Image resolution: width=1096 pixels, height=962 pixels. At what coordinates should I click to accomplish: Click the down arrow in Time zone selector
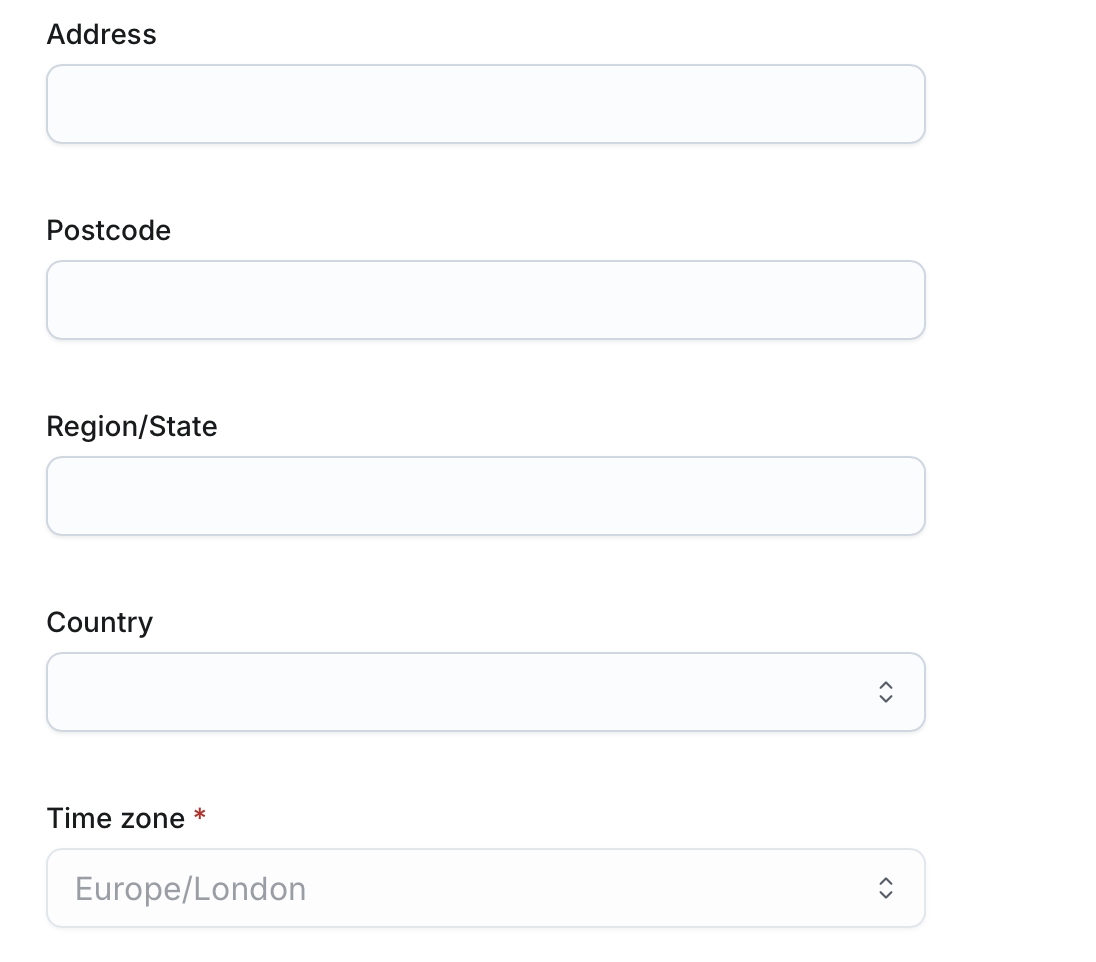coord(885,895)
